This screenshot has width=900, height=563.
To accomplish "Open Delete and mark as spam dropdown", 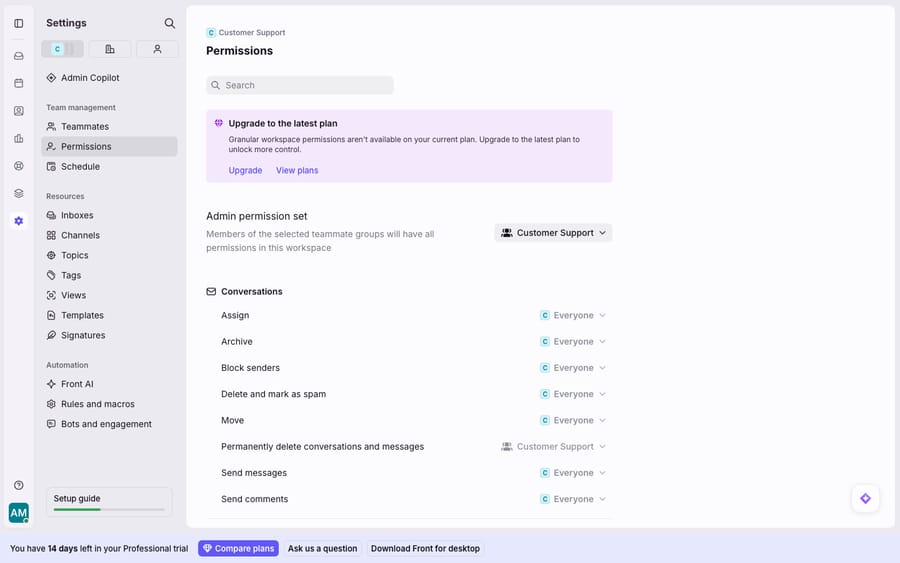I will (x=573, y=394).
